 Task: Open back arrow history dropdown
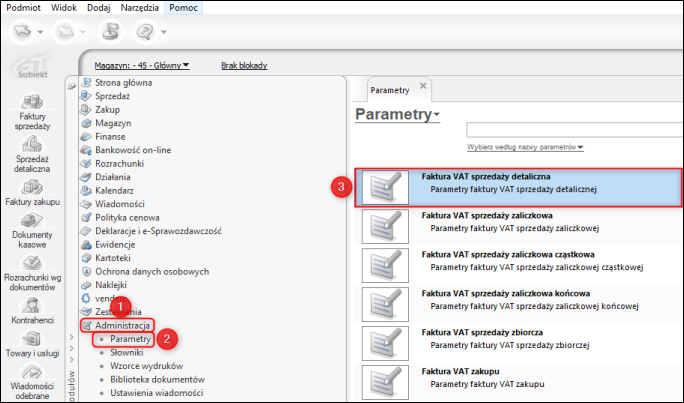click(40, 32)
